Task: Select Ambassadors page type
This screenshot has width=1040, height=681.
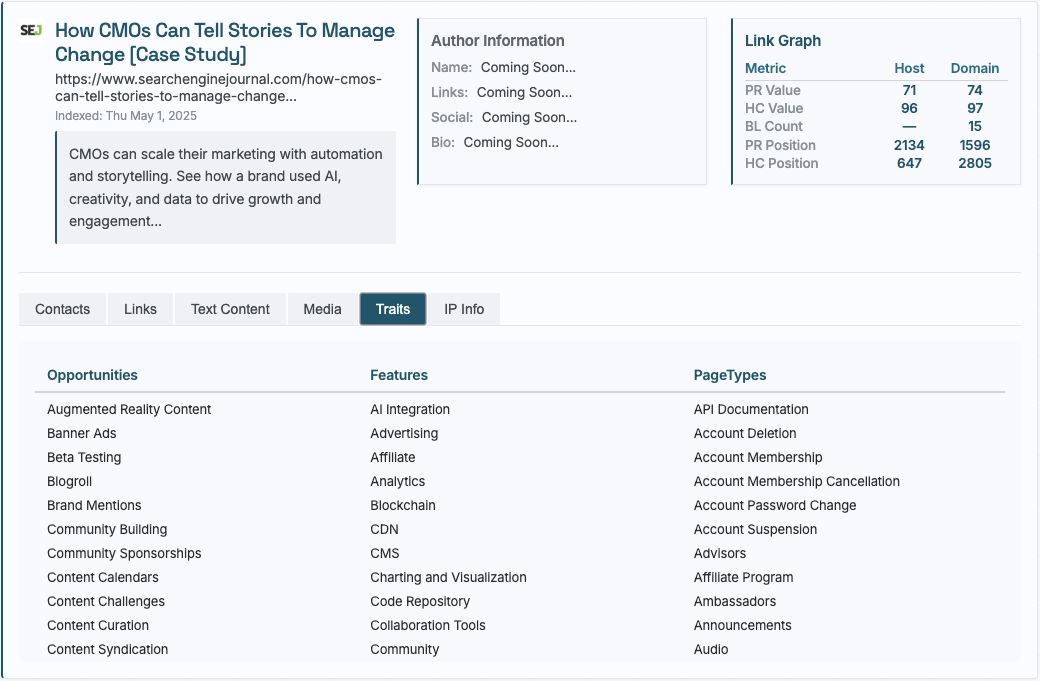Action: (735, 601)
